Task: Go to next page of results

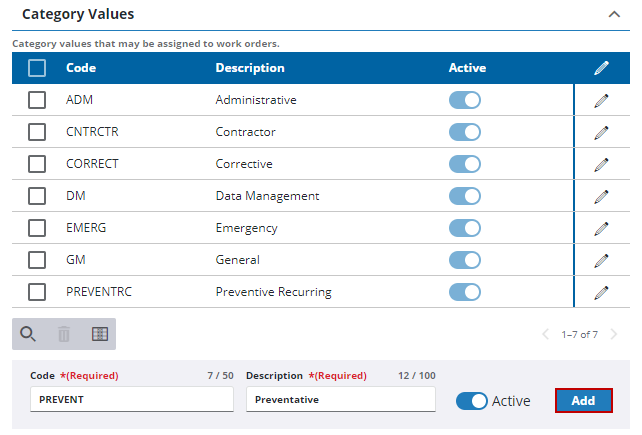Action: [613, 334]
